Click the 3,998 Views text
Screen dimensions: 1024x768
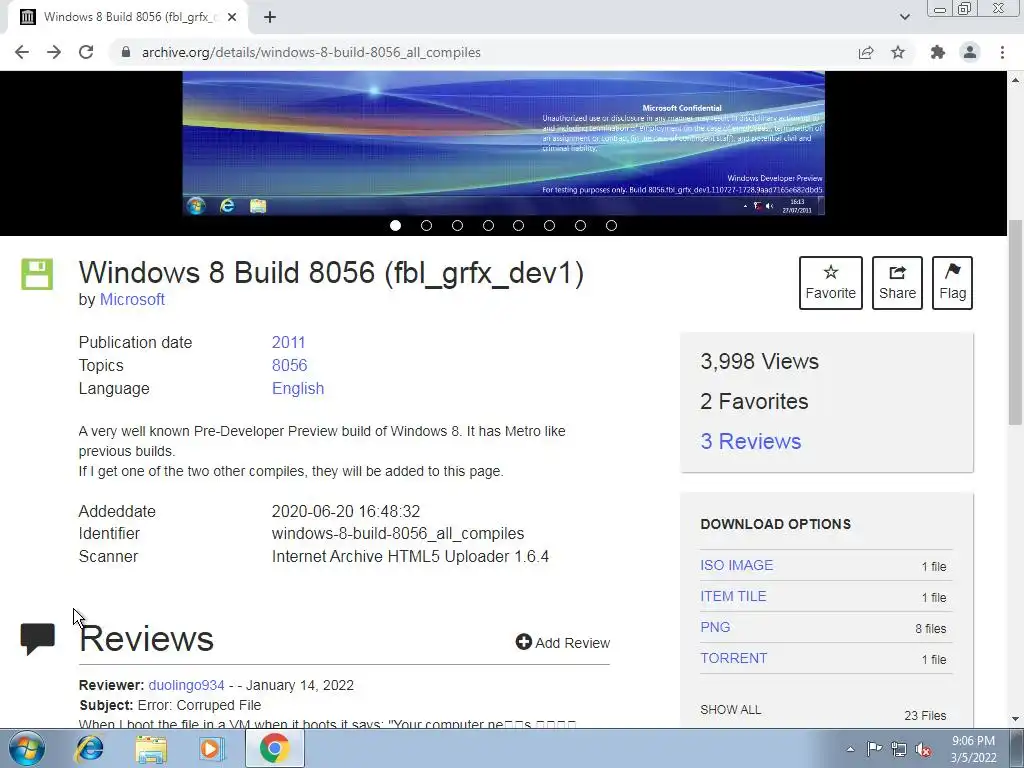point(760,361)
